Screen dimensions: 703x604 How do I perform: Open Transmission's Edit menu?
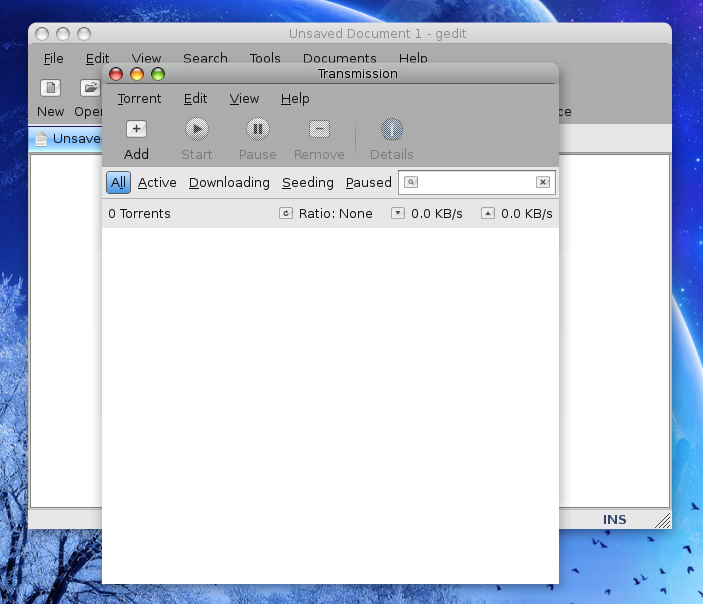(x=195, y=99)
